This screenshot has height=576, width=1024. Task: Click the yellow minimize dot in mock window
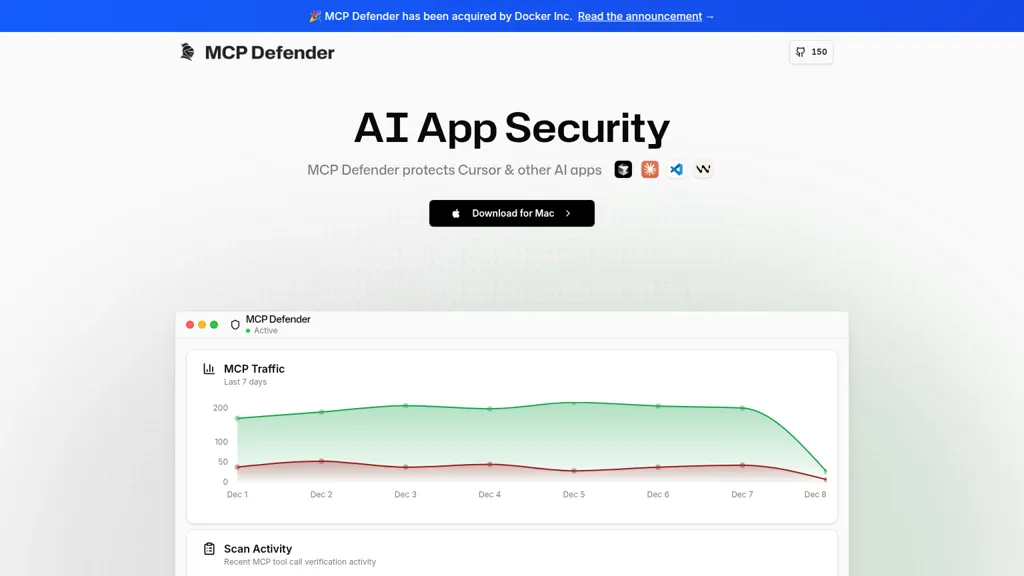[202, 325]
